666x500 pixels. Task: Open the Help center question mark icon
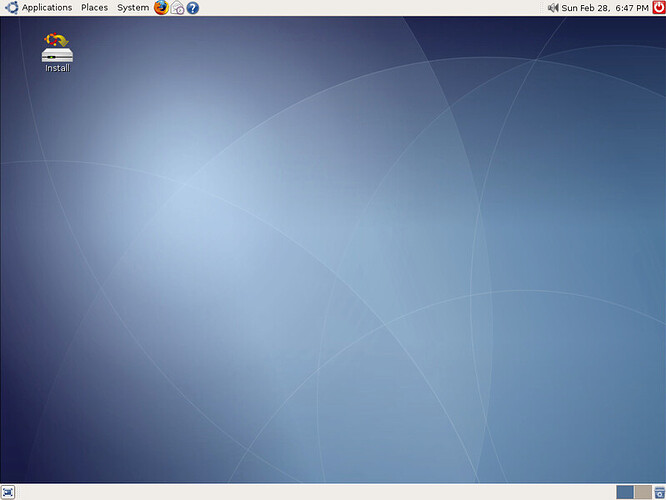[x=192, y=8]
